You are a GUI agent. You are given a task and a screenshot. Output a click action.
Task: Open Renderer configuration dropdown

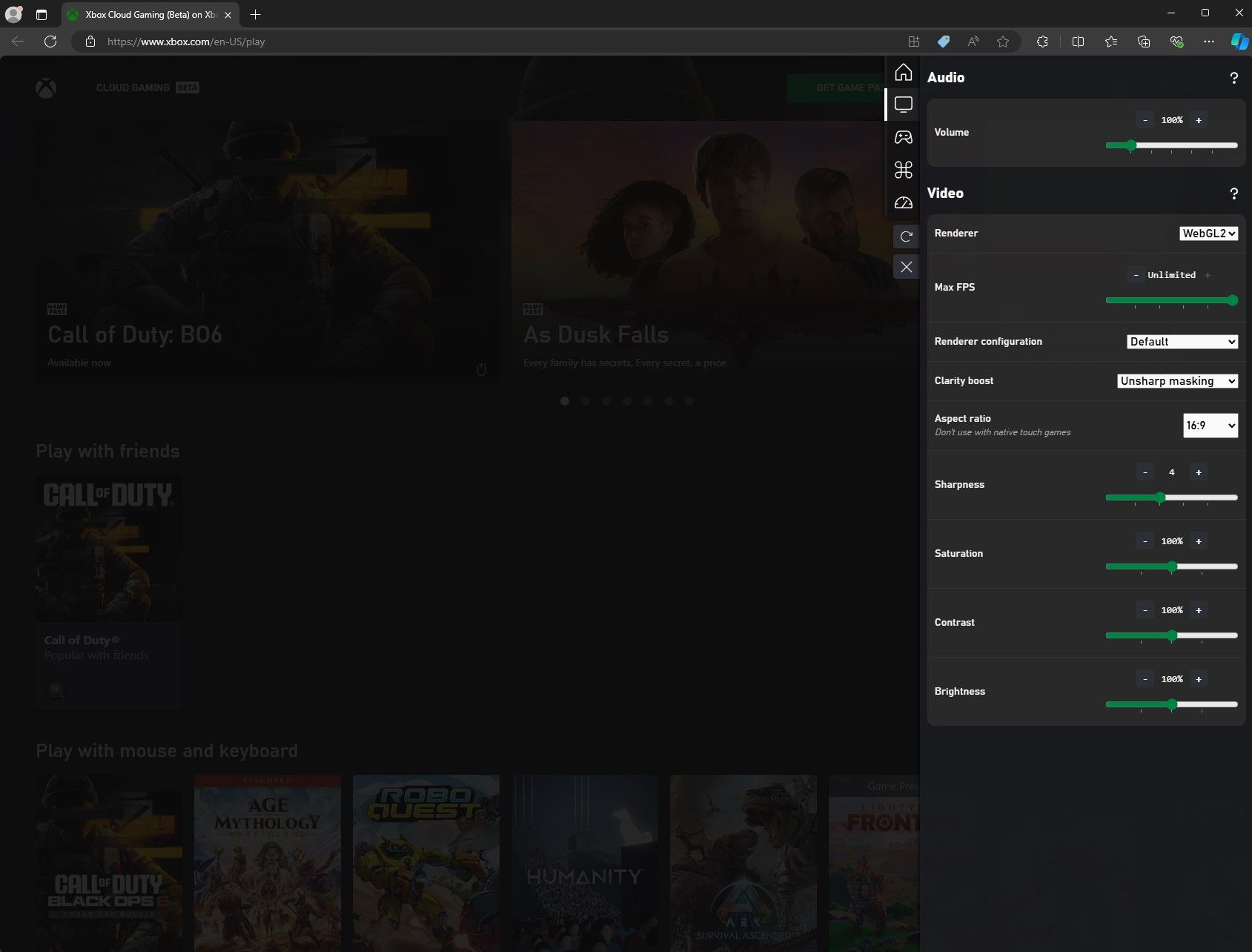point(1183,342)
